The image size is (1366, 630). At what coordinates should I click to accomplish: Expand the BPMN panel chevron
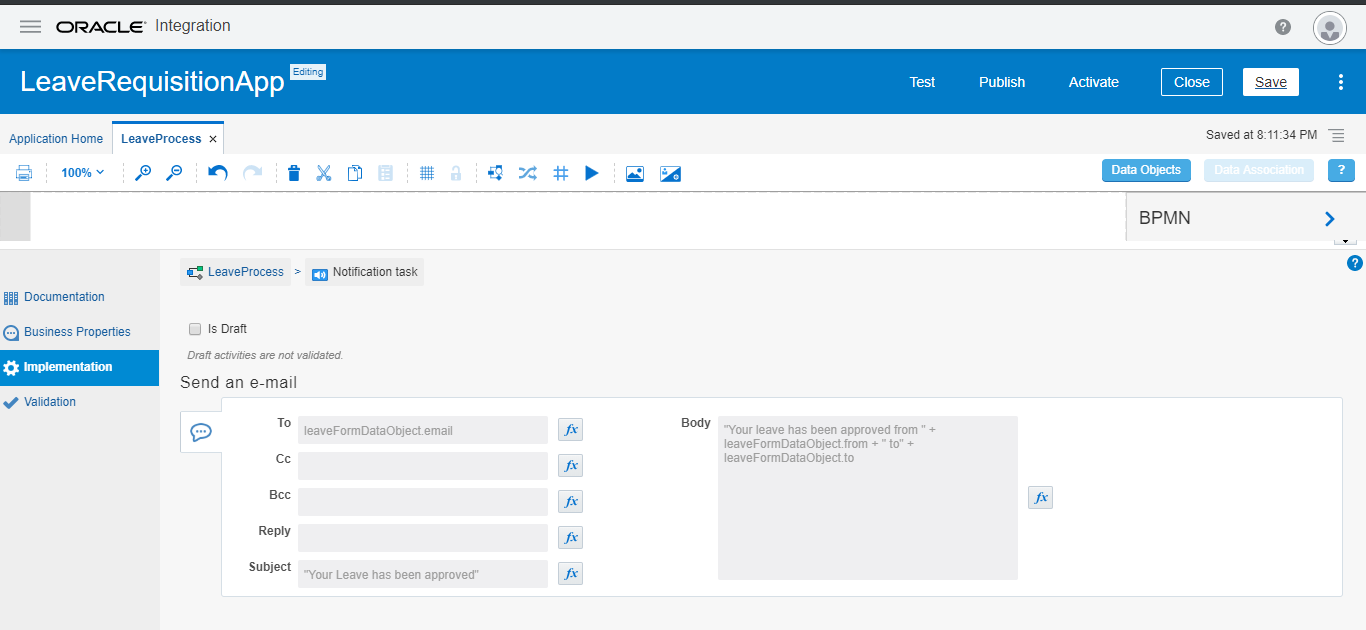1329,218
